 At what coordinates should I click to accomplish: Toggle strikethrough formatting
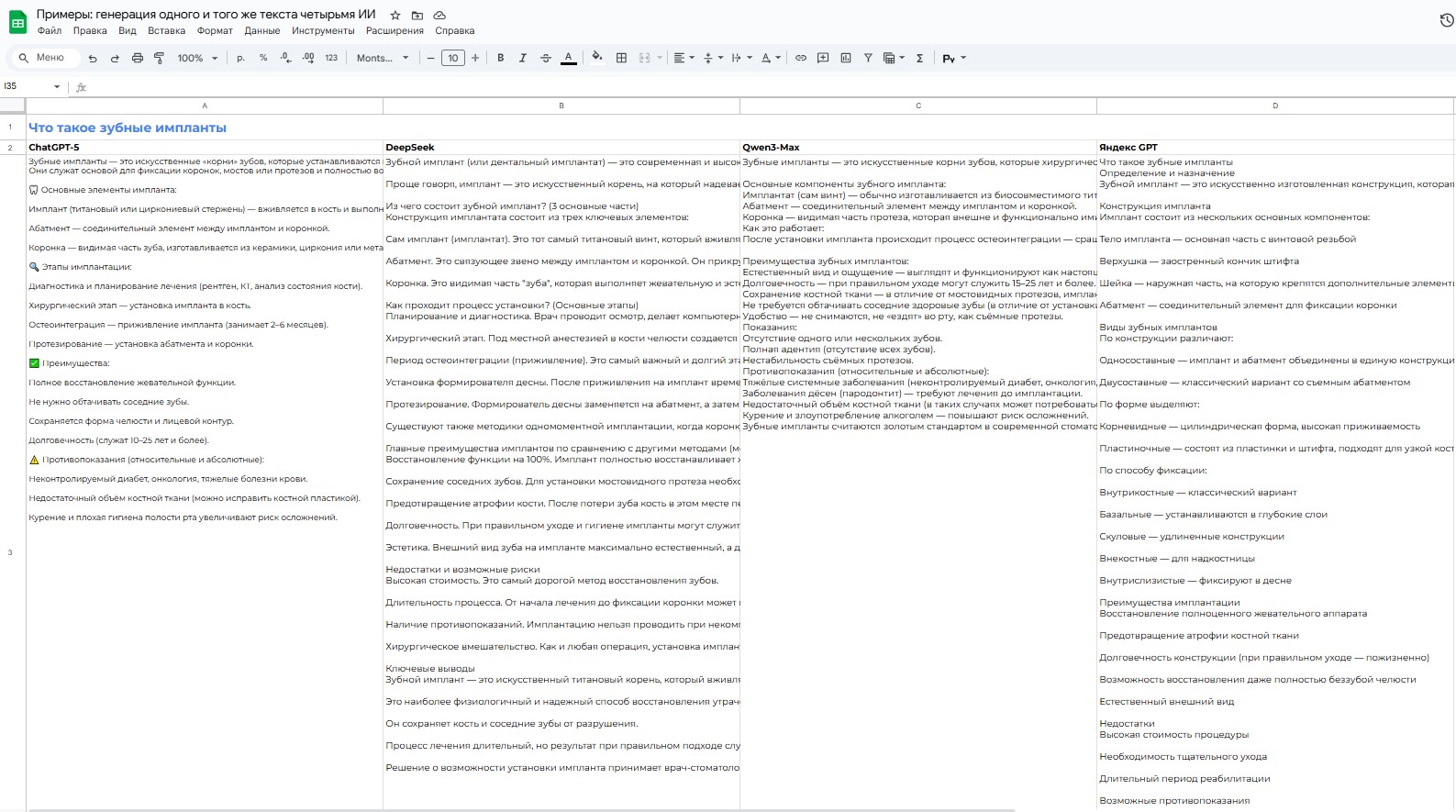(x=545, y=58)
